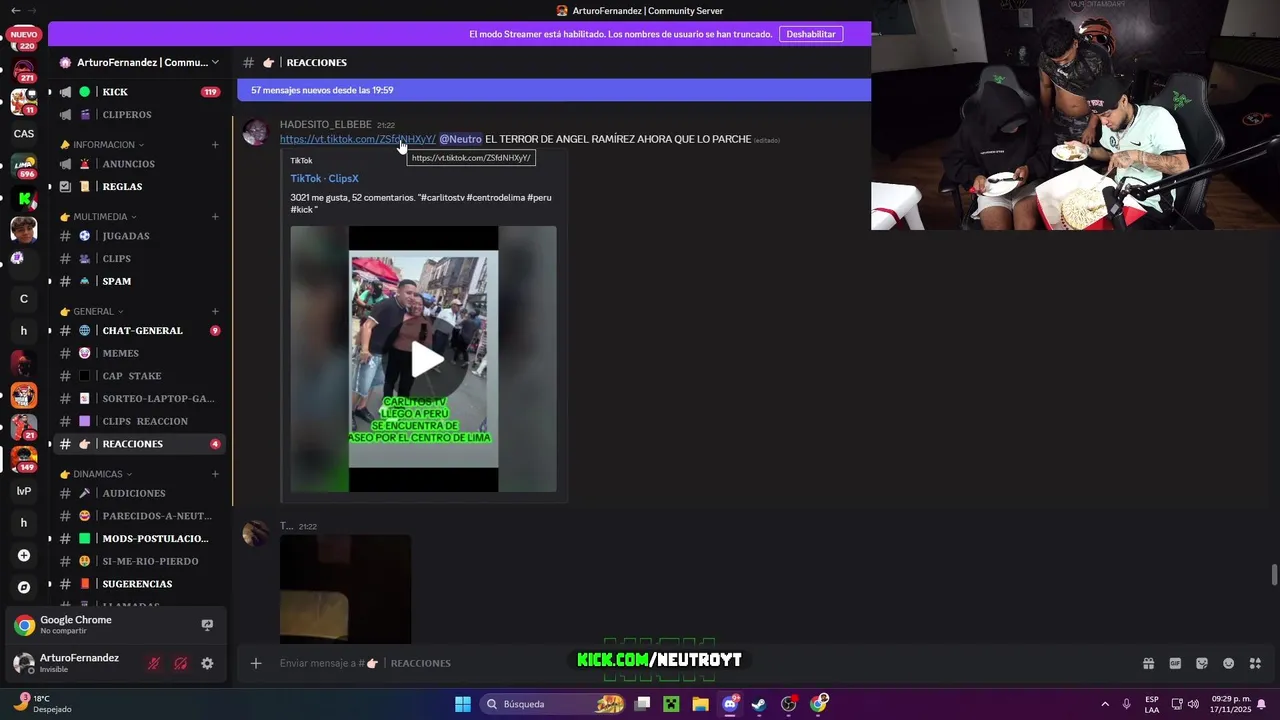Viewport: 1280px width, 720px height.
Task: Open the ArturoFernandez server dropdown
Action: pos(139,62)
